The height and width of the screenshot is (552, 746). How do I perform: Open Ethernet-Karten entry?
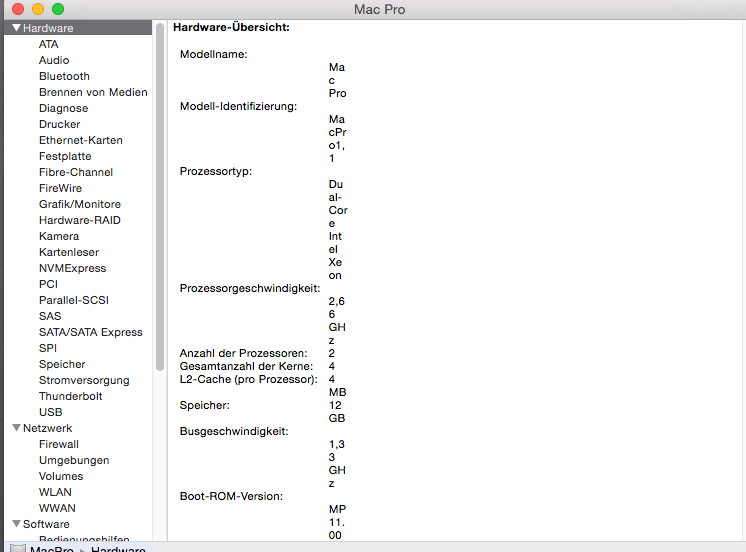(81, 140)
